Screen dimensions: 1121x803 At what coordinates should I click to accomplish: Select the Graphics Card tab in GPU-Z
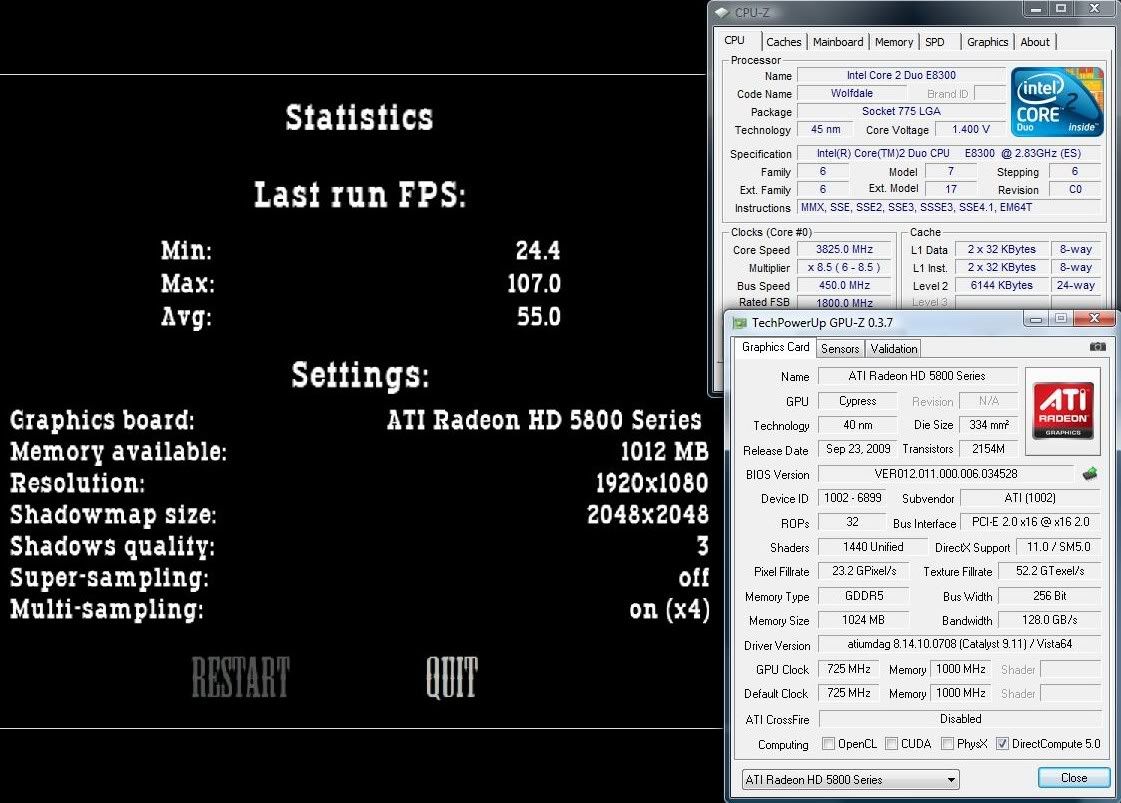coord(776,348)
